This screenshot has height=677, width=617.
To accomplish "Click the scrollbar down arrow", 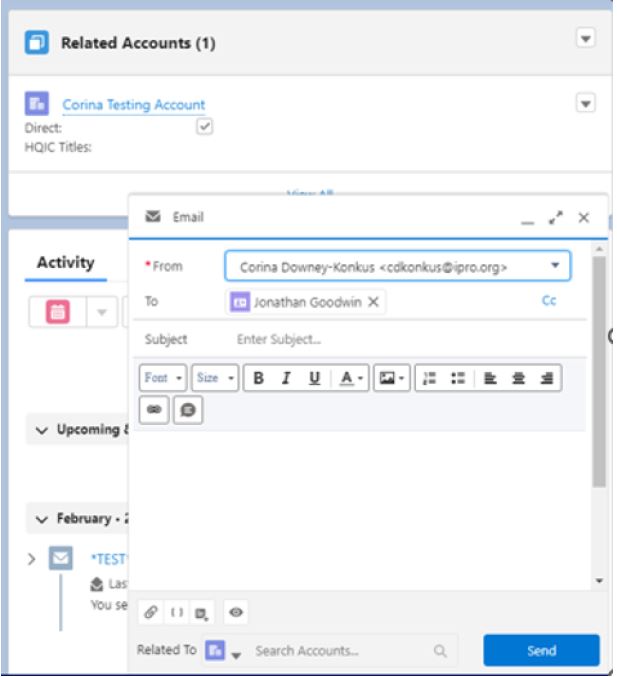I will tap(599, 581).
